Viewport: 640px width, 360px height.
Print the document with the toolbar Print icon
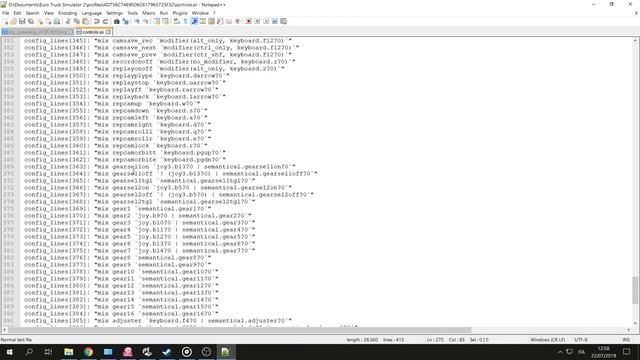pyautogui.click(x=57, y=21)
